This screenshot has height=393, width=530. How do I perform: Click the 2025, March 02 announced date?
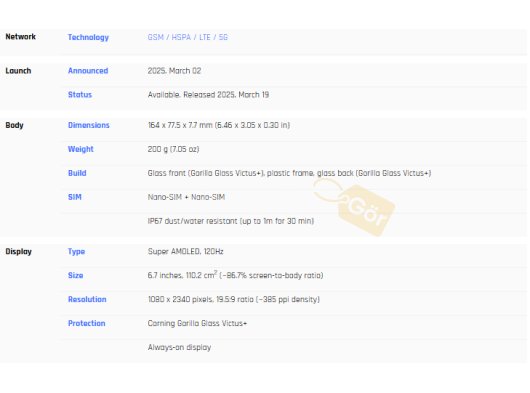(174, 71)
